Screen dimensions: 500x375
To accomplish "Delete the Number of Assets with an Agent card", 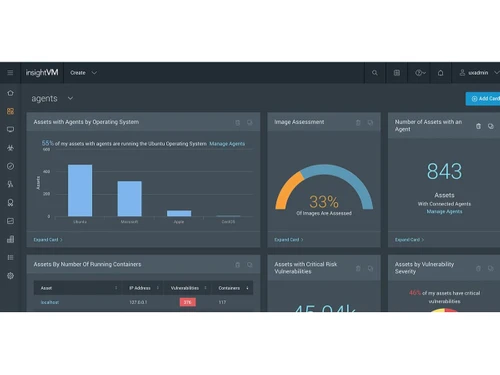I will pyautogui.click(x=478, y=126).
